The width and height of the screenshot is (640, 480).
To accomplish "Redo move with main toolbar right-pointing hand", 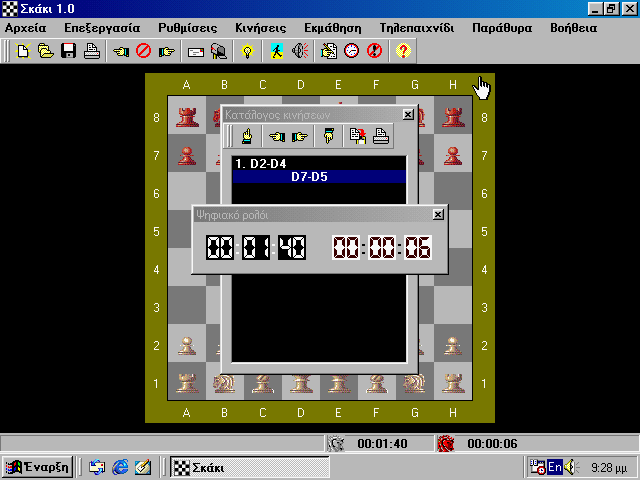I will pos(167,51).
